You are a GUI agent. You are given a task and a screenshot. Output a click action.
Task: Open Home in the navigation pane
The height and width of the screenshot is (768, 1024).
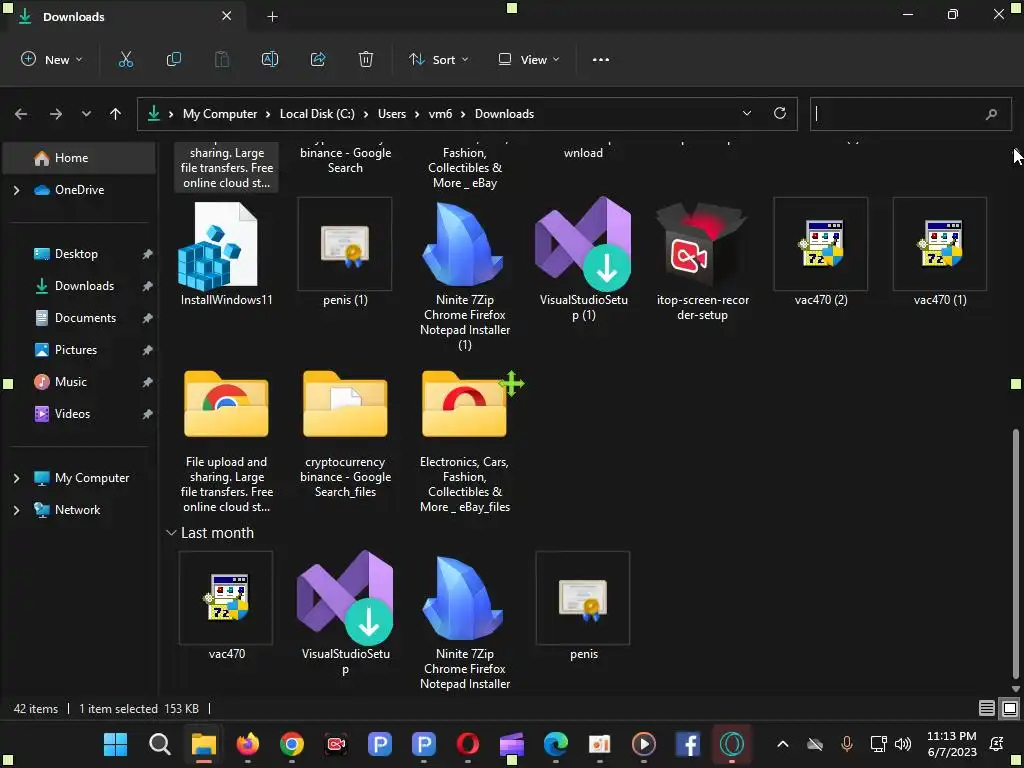point(79,158)
